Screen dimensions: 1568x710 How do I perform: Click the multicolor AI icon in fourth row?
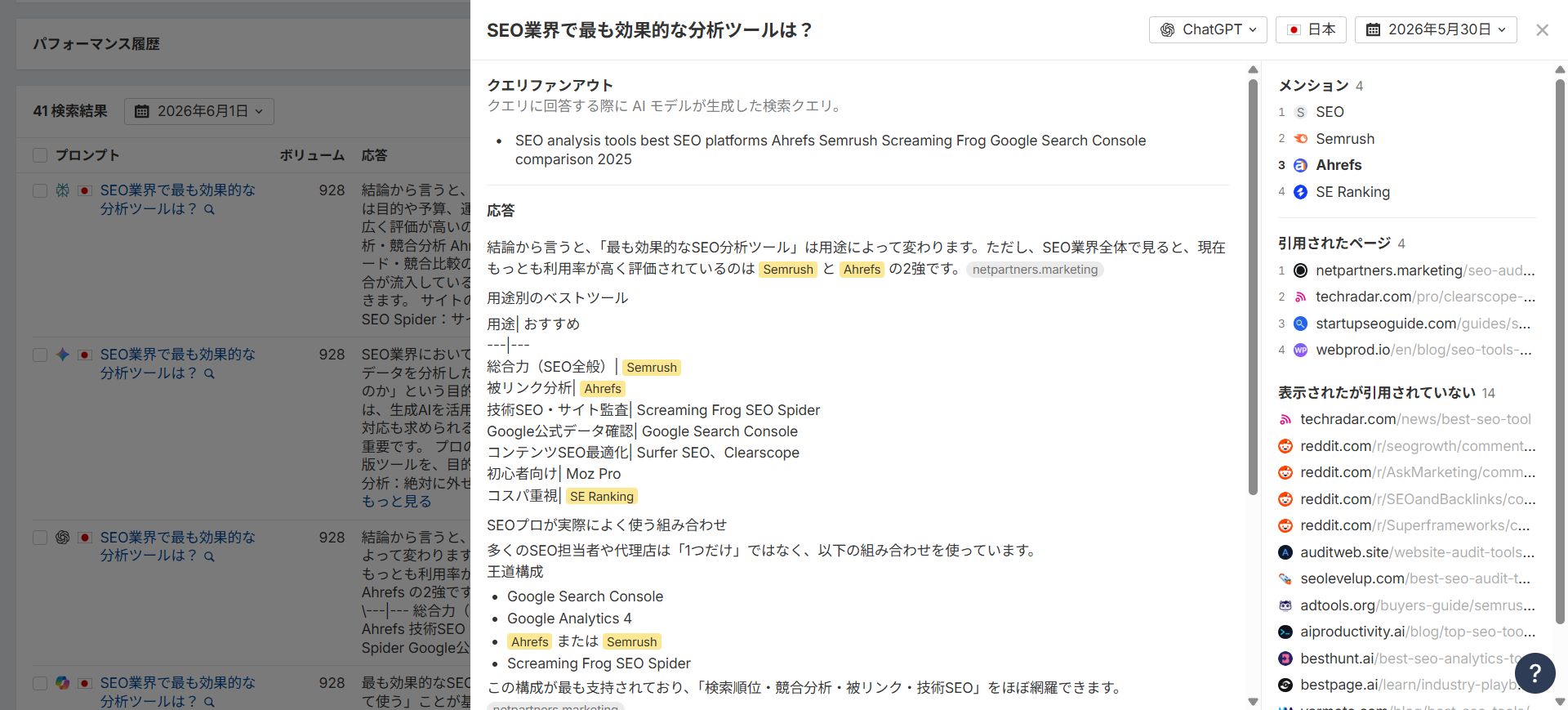[63, 683]
